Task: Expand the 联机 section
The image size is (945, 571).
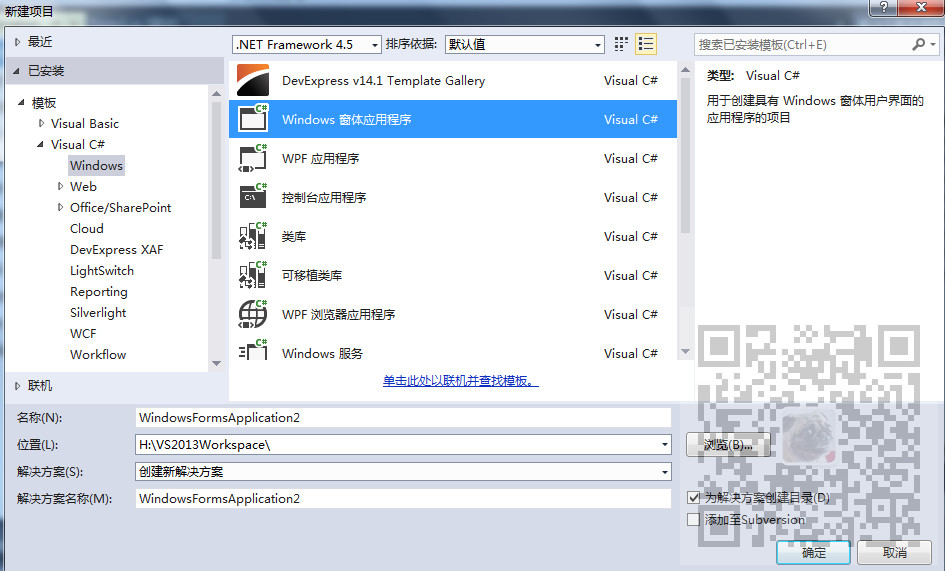Action: (17, 385)
